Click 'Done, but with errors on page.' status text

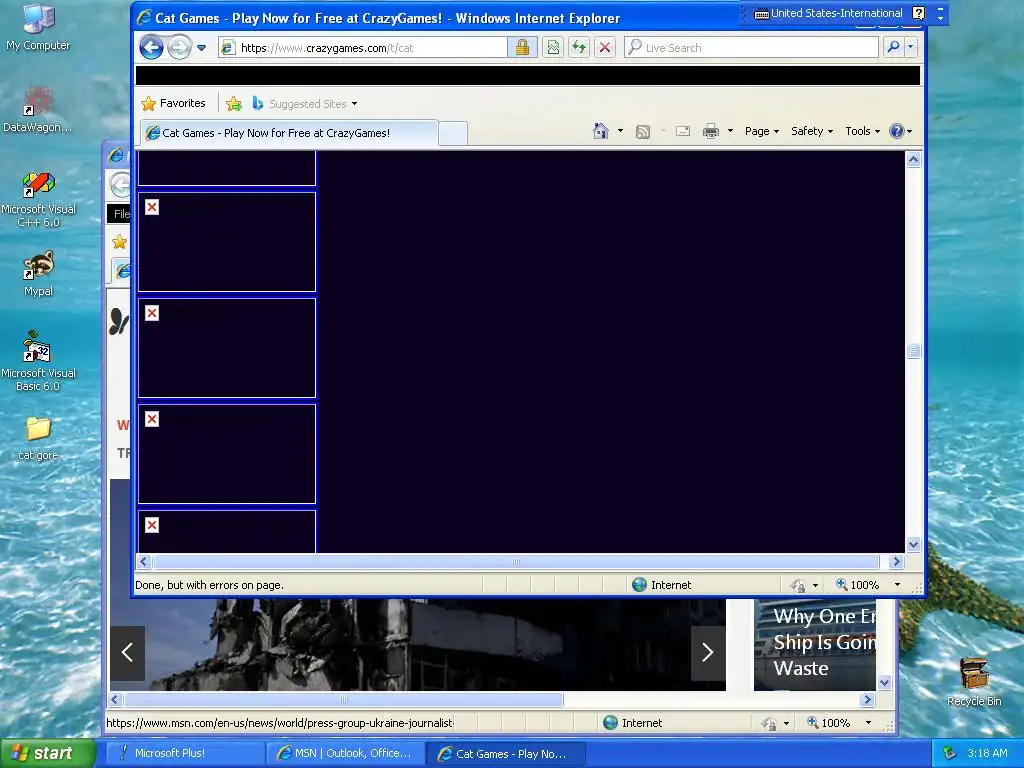(209, 585)
